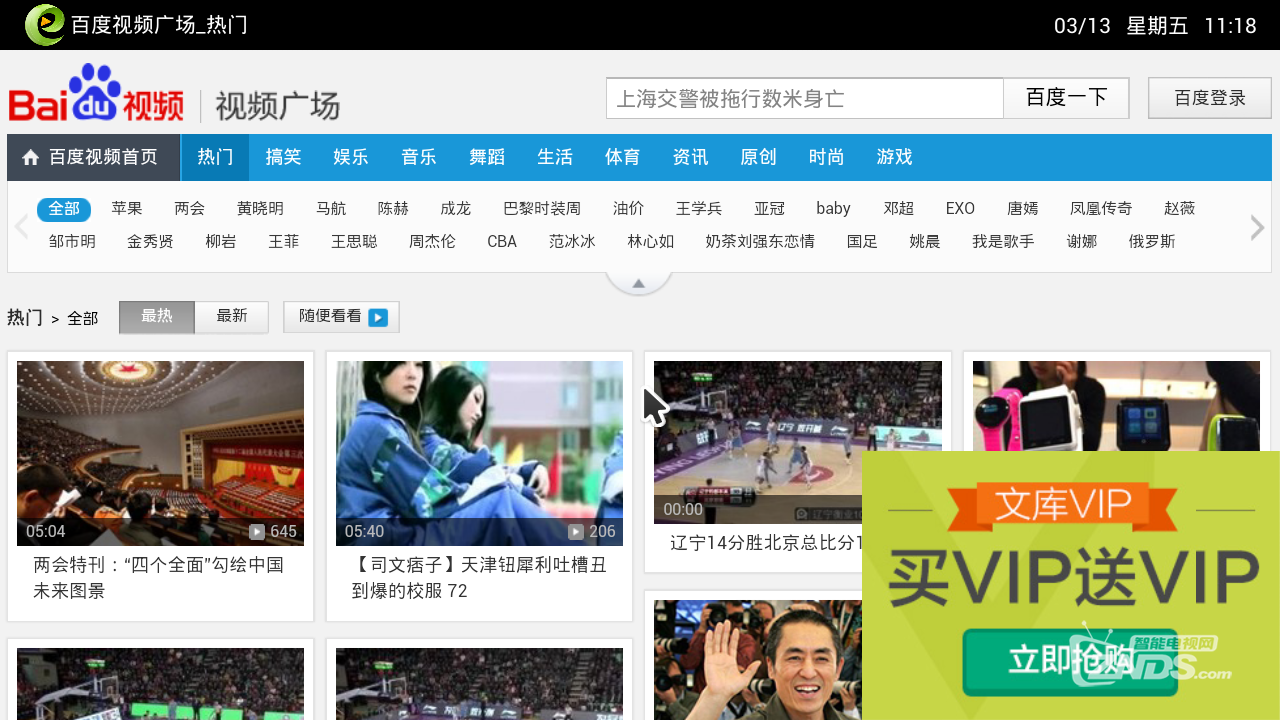The height and width of the screenshot is (720, 1280).
Task: Select the 我是歌手 tag
Action: point(1003,241)
